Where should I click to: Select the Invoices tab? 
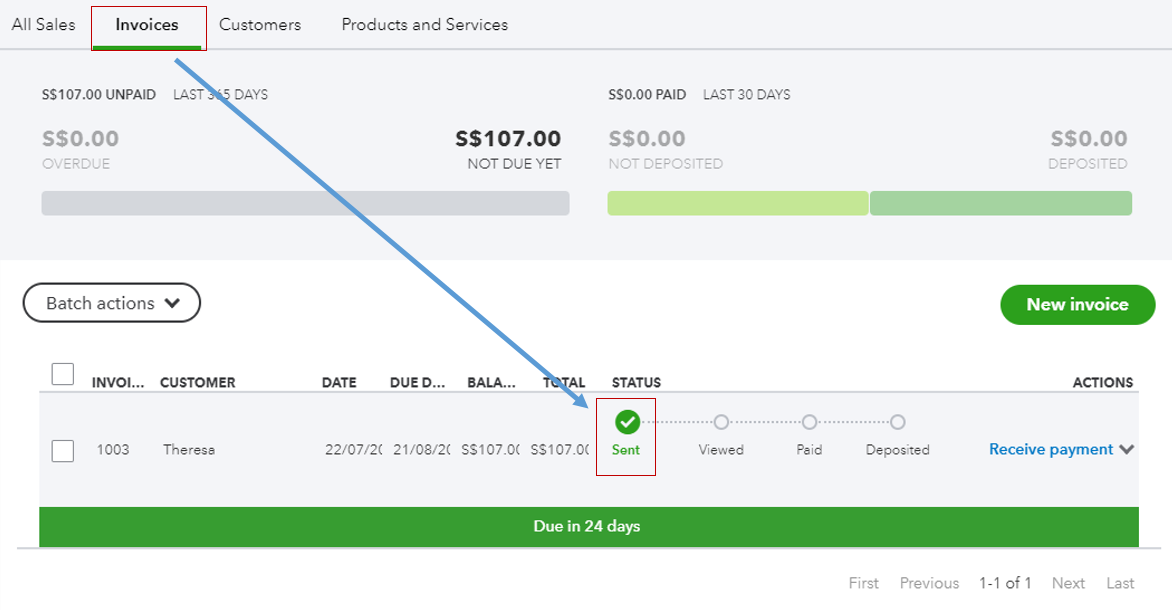coord(147,24)
